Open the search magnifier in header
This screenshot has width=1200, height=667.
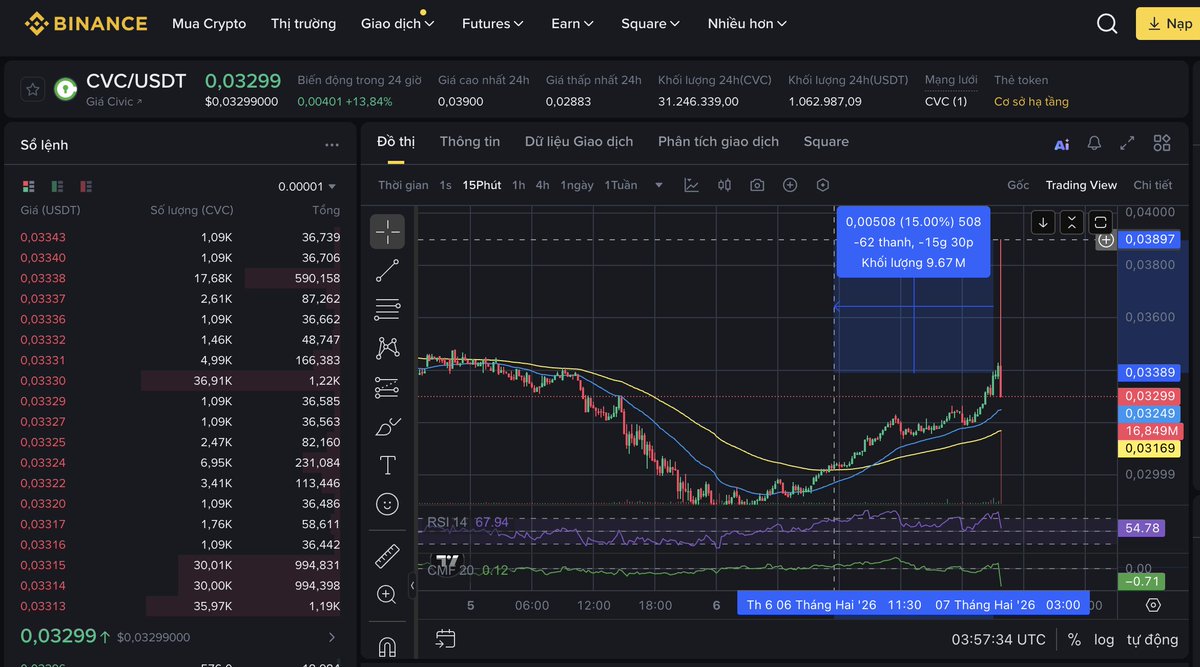coord(1107,23)
